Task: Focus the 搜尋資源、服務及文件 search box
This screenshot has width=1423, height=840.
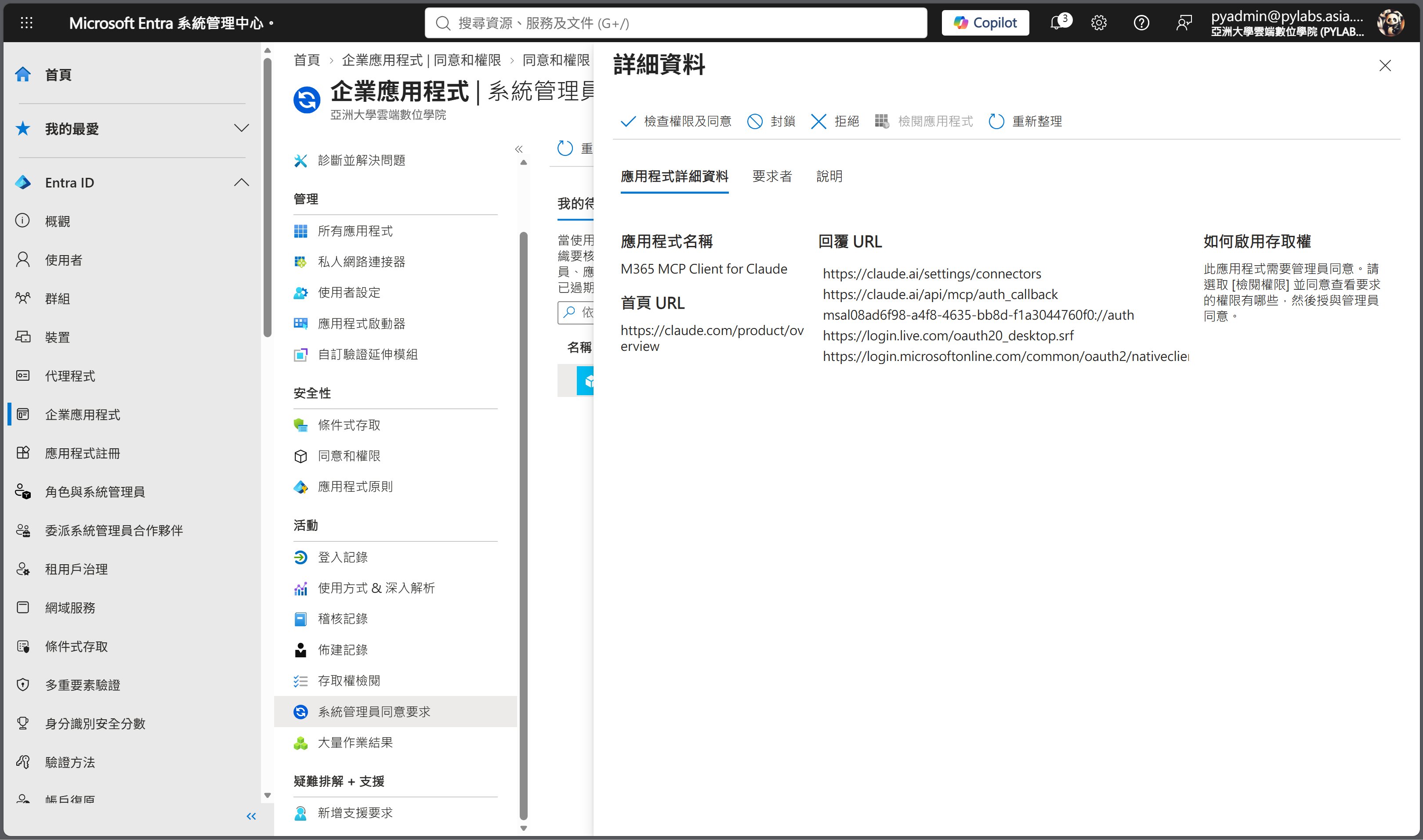Action: point(676,23)
